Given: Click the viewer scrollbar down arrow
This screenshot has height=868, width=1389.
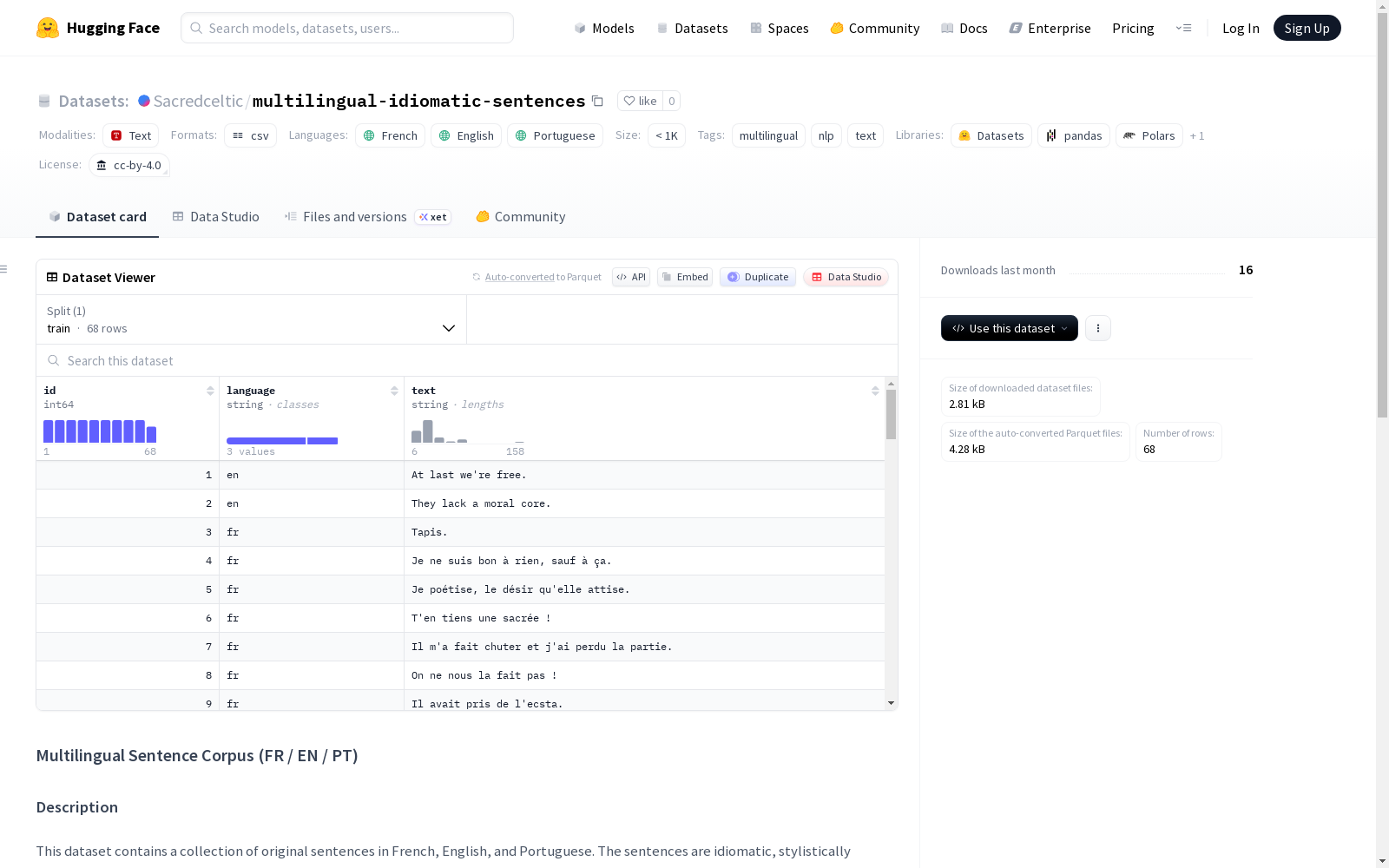Looking at the screenshot, I should pyautogui.click(x=891, y=703).
